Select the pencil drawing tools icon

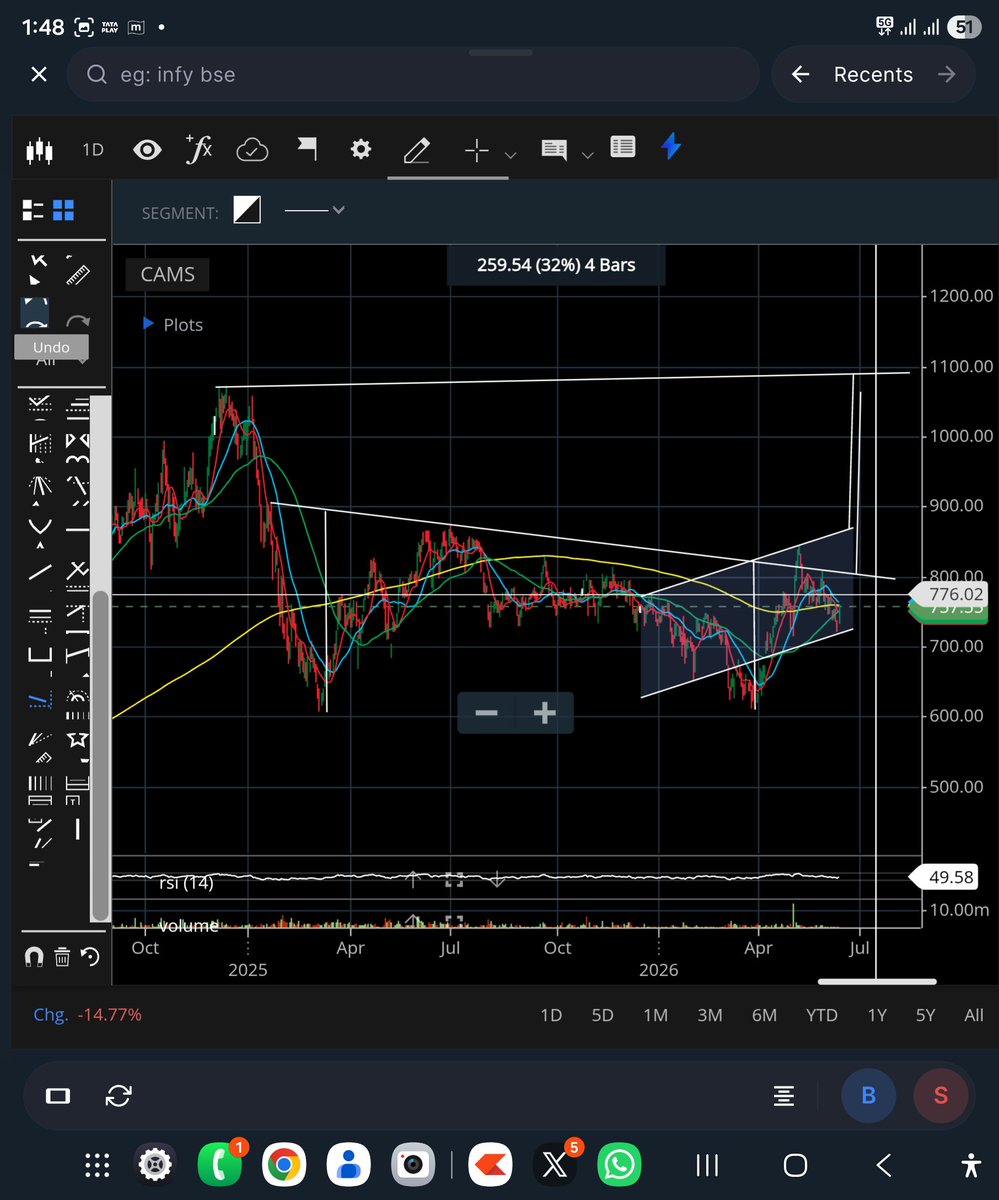click(416, 150)
